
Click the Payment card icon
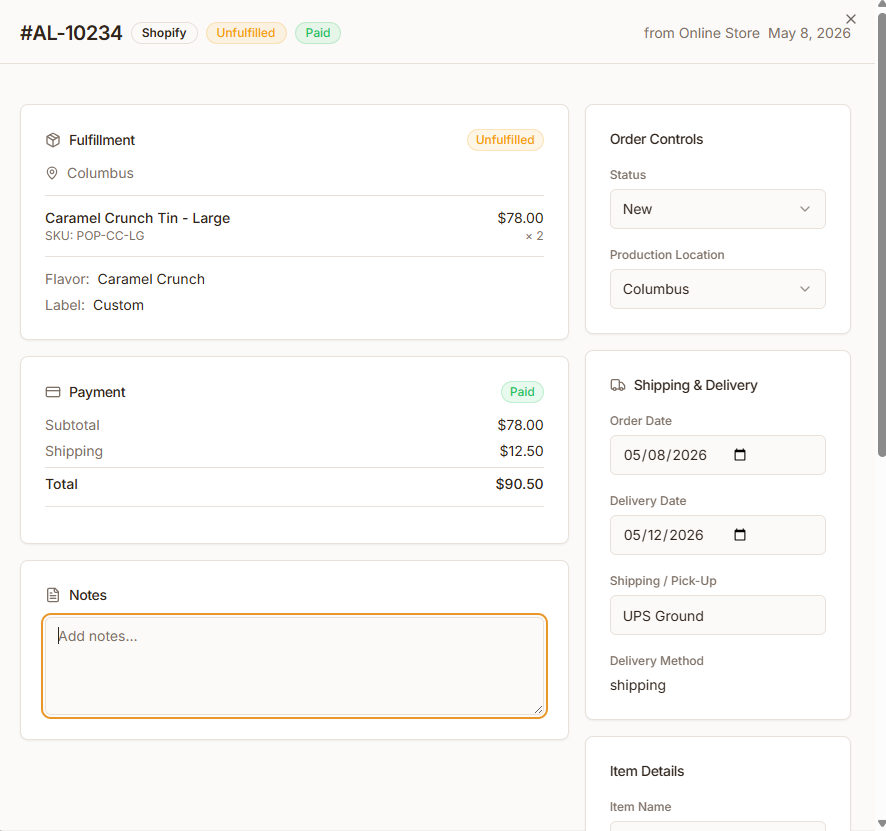53,392
